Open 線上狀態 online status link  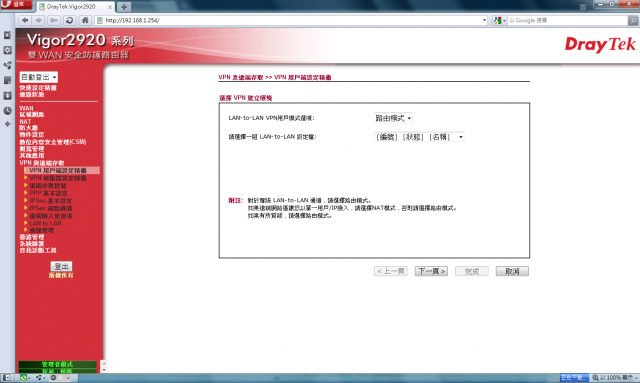click(32, 94)
